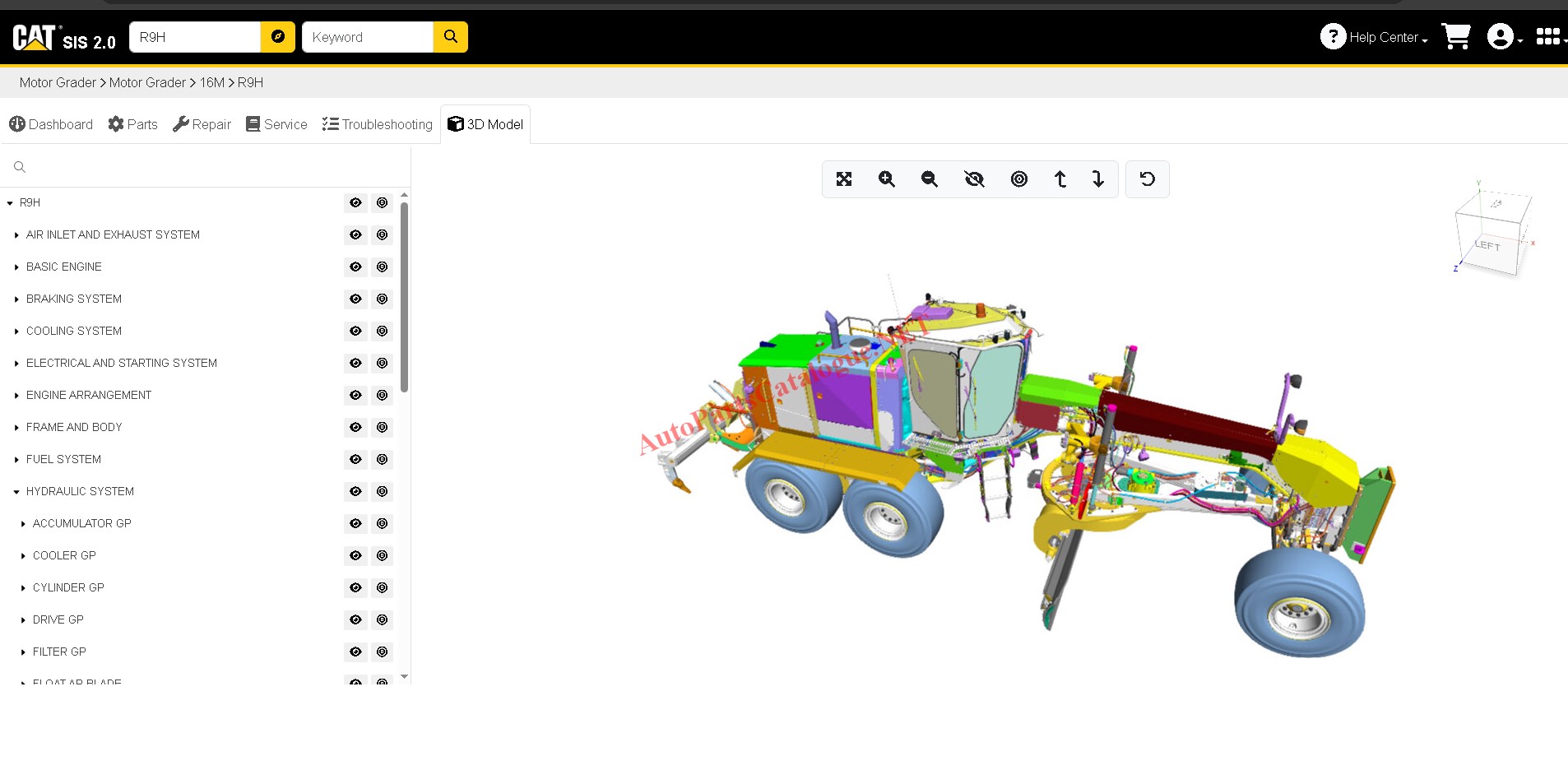Isolate Hydraulic System in the model
1568x770 pixels.
383,491
